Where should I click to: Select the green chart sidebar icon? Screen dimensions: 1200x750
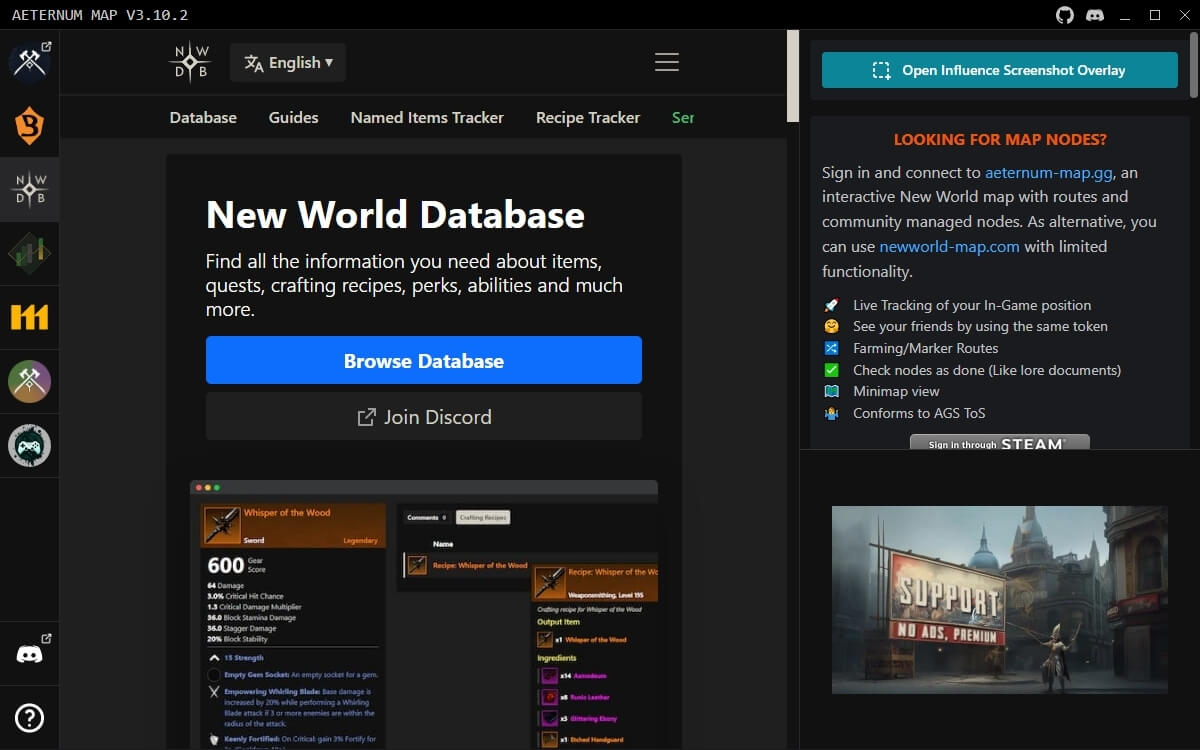coord(30,254)
